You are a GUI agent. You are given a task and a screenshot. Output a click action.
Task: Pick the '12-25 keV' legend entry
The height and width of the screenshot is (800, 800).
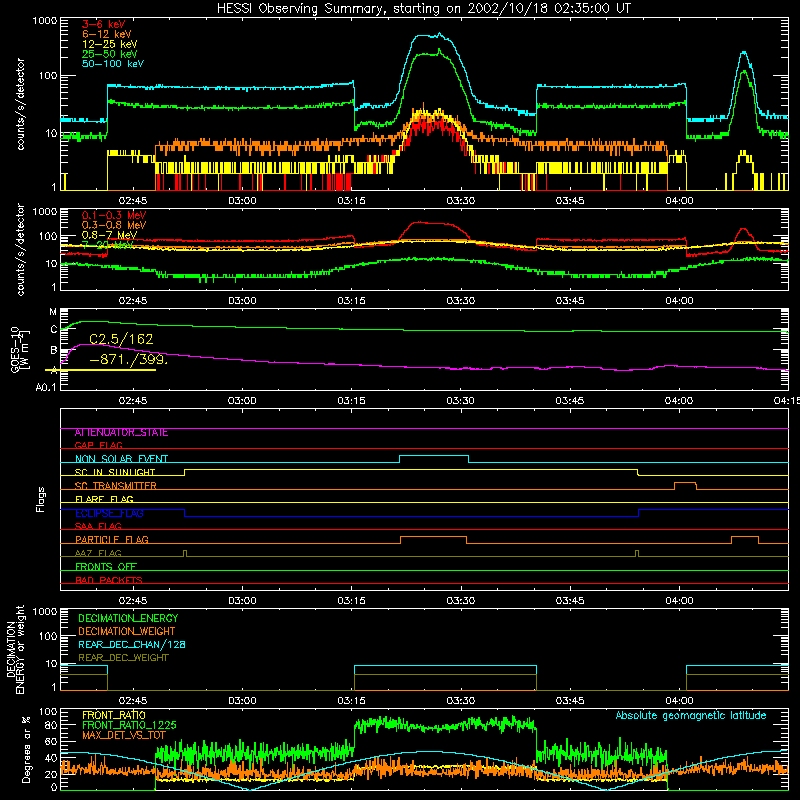tap(110, 44)
